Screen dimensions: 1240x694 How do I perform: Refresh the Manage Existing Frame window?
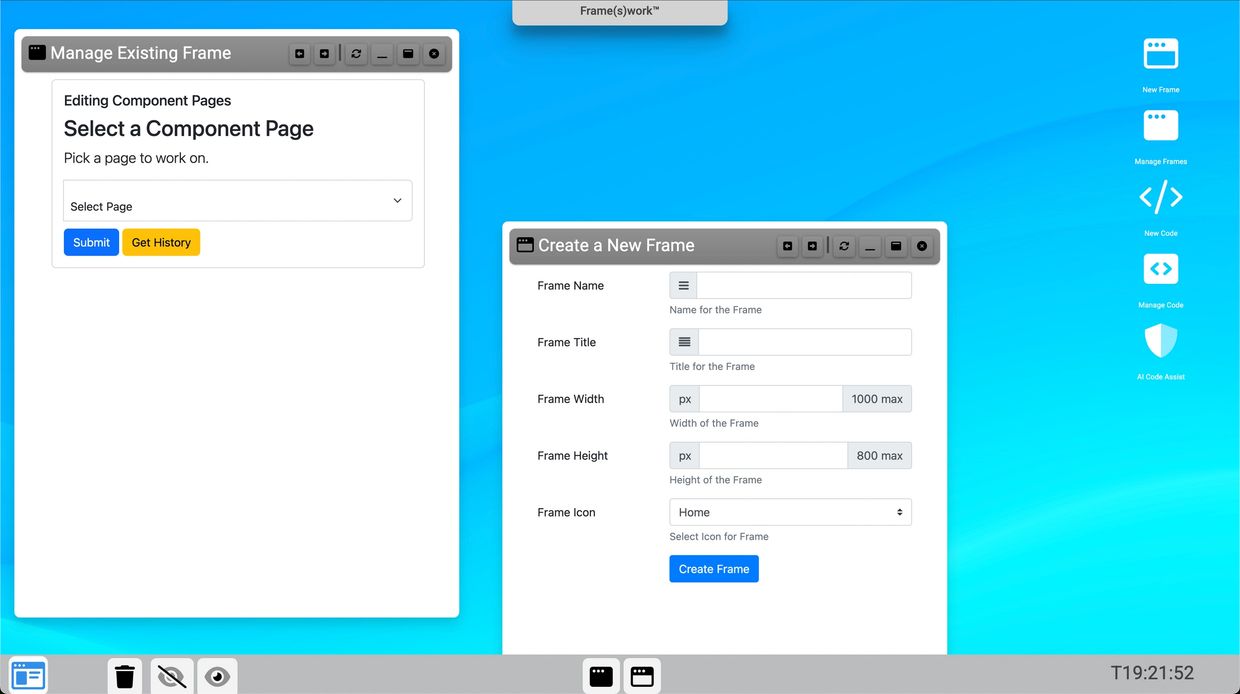[356, 54]
